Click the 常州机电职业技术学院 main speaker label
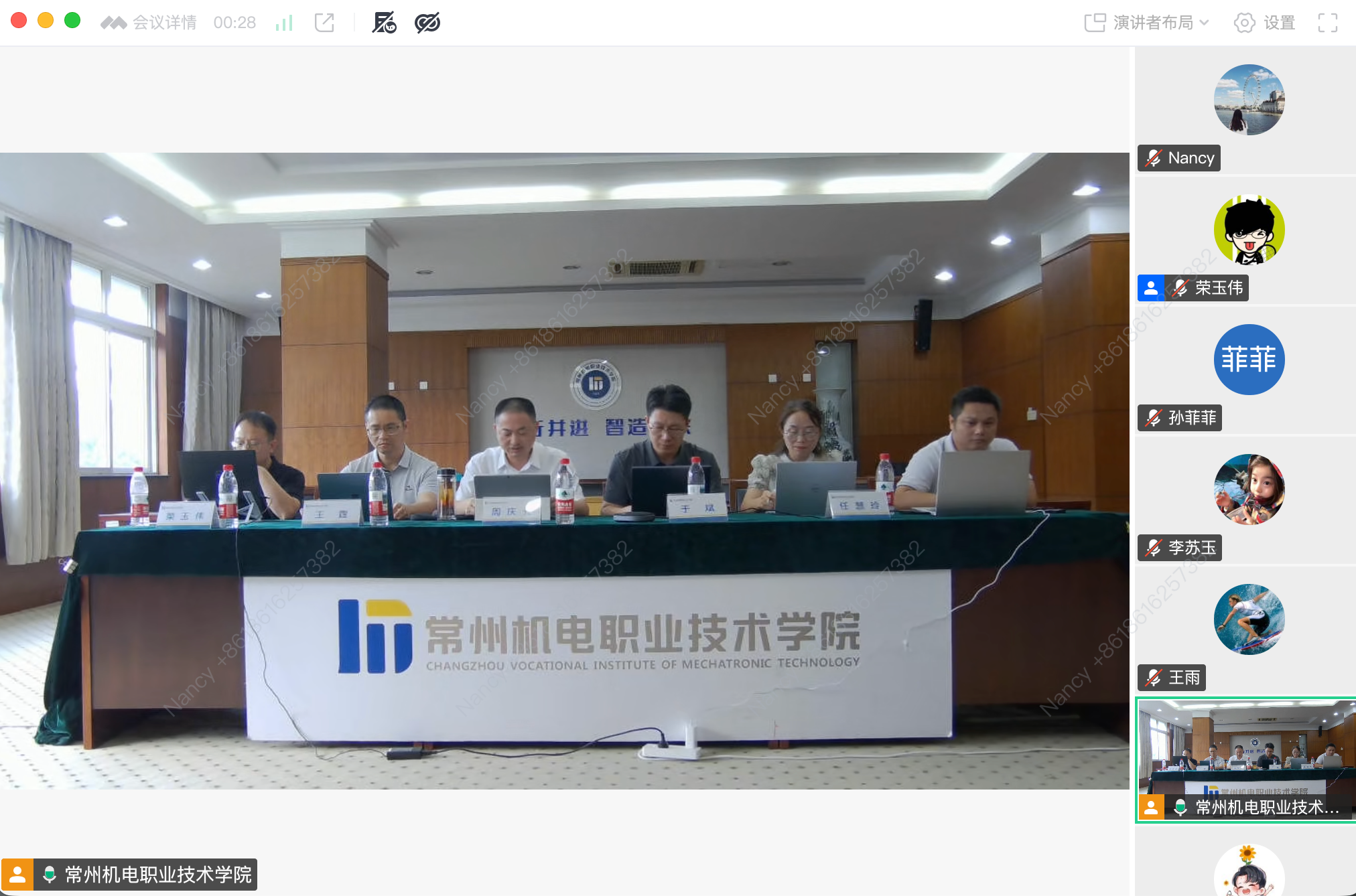 coord(158,875)
